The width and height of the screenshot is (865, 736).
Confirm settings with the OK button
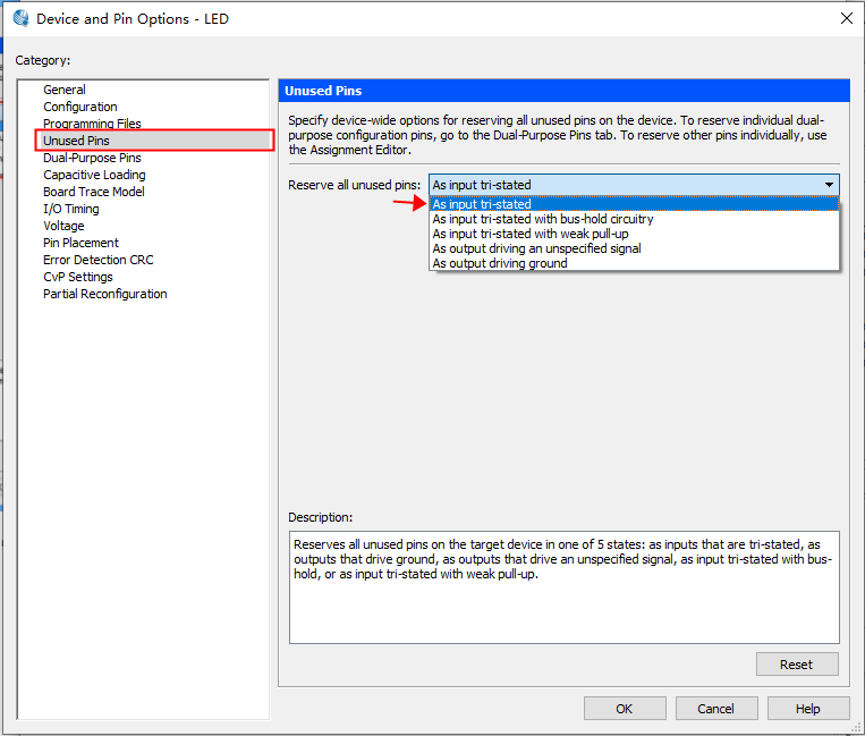point(624,709)
